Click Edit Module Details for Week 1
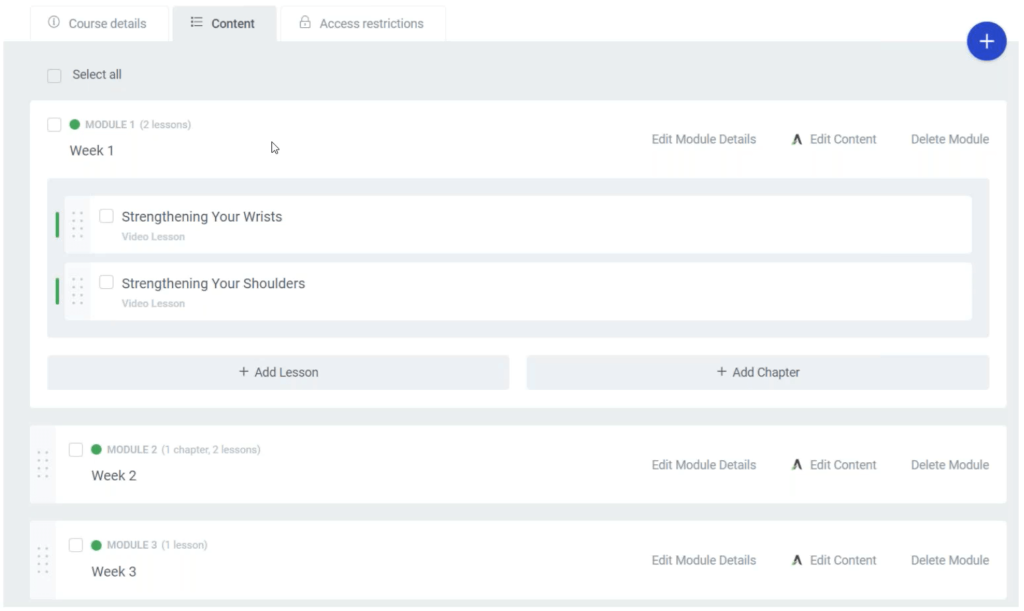 point(703,139)
